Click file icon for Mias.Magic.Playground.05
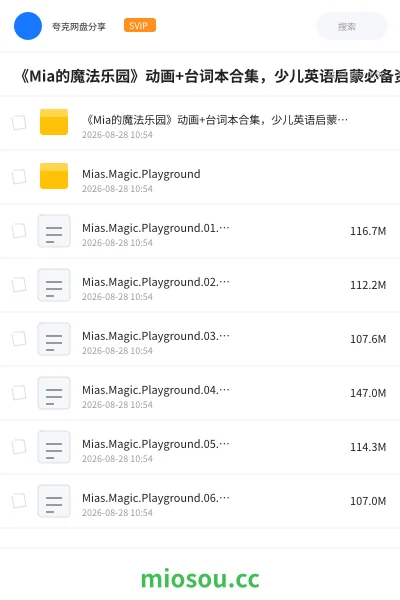This screenshot has height=600, width=400. [54, 447]
